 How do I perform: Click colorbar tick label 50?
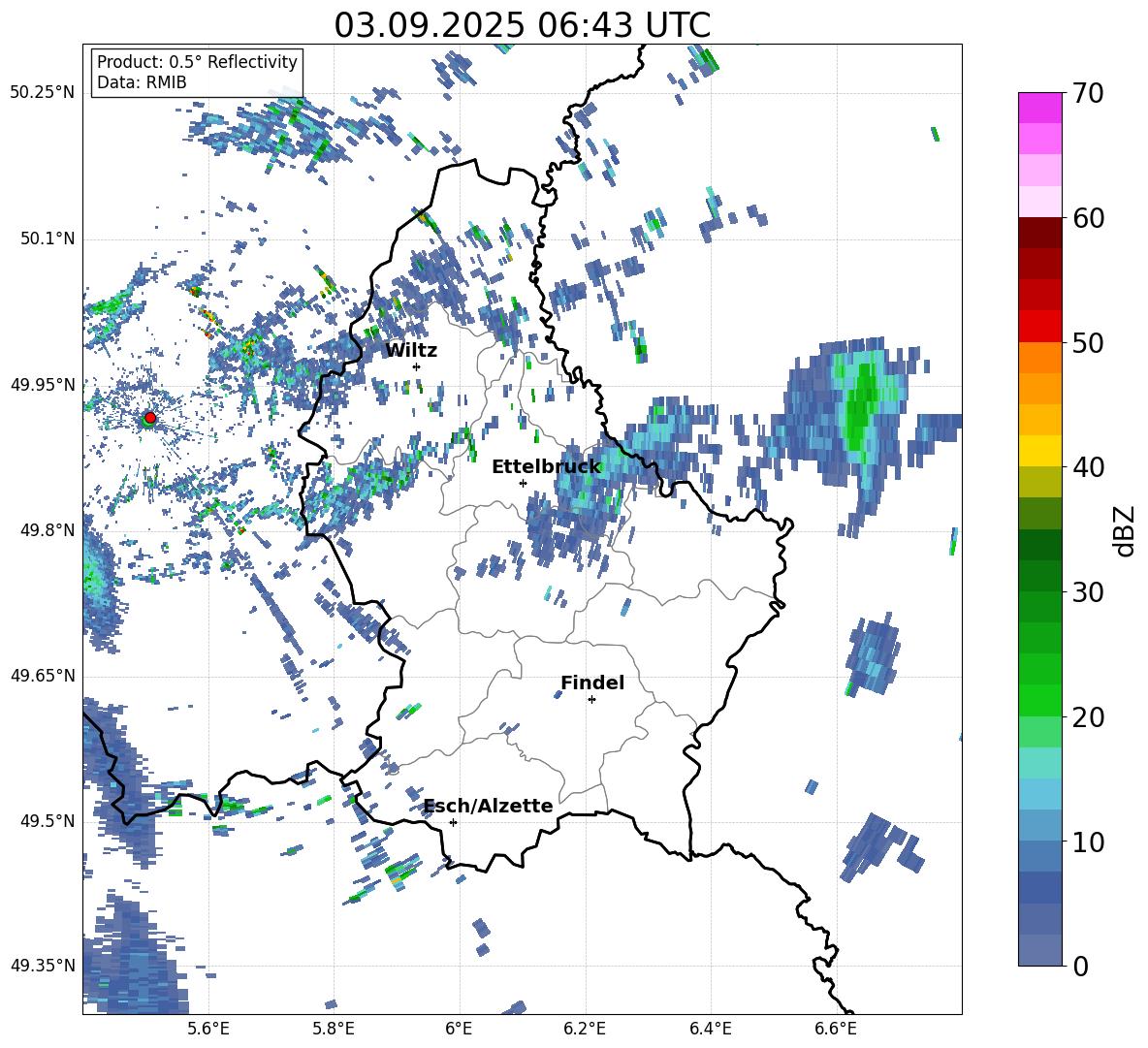point(1088,342)
